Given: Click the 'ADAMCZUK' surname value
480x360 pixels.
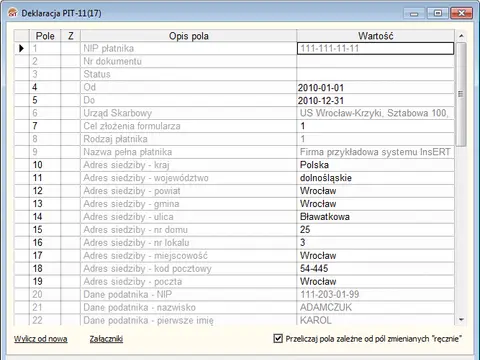Looking at the screenshot, I should tap(375, 307).
